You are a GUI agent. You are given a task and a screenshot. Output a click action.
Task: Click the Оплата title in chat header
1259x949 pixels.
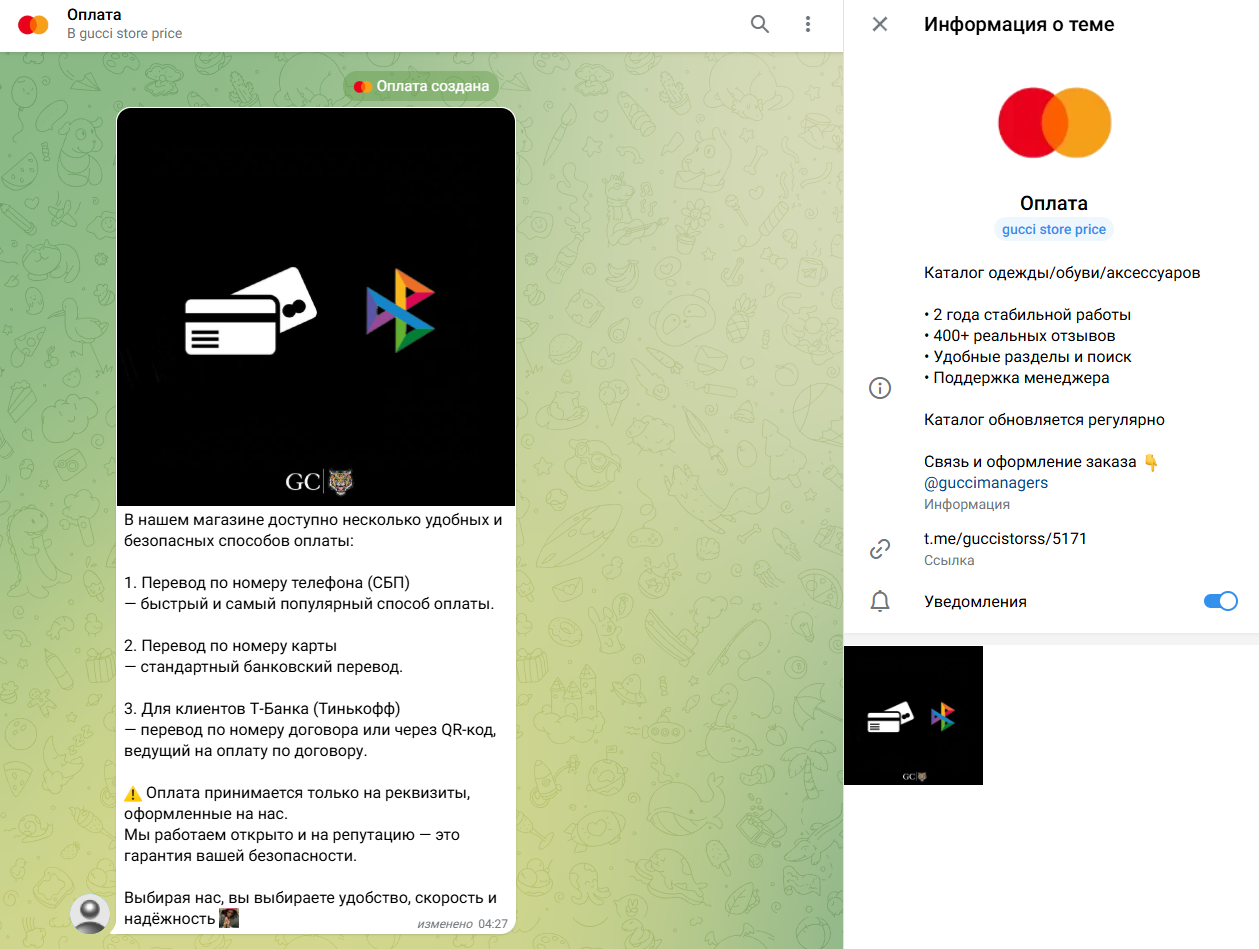94,15
